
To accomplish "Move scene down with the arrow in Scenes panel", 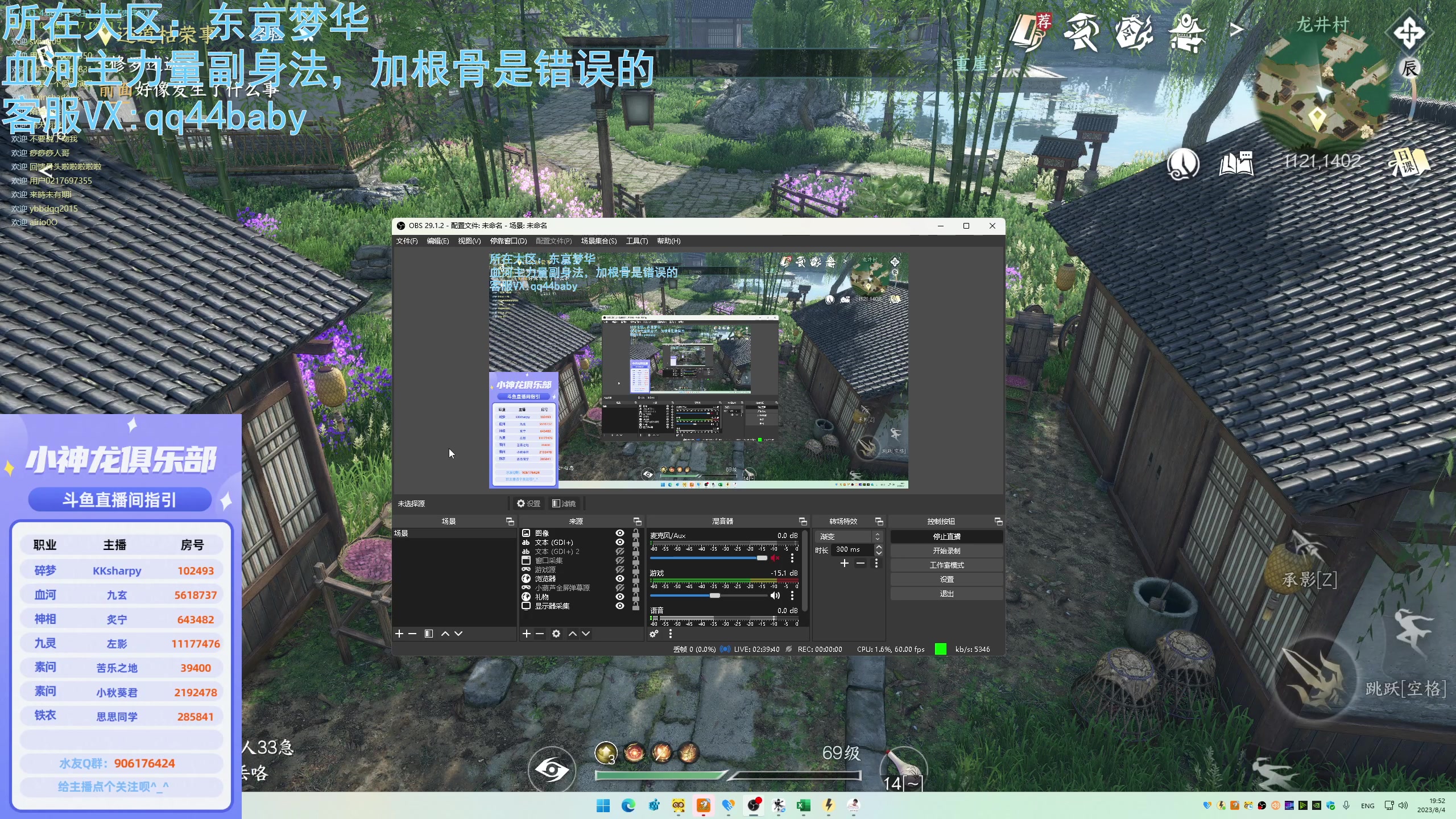I will [x=458, y=634].
